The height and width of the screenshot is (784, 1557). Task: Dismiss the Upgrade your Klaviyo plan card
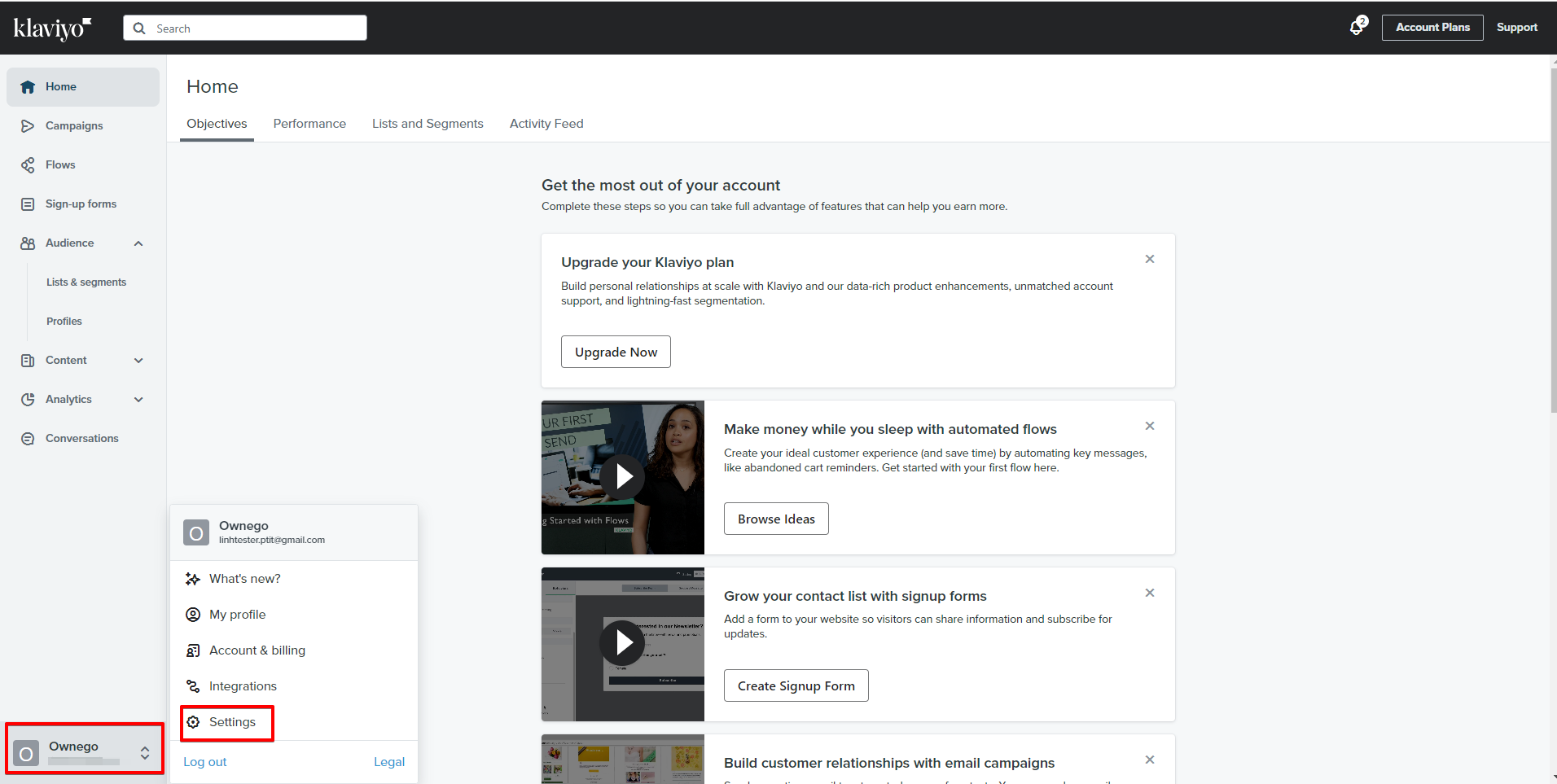(1150, 259)
